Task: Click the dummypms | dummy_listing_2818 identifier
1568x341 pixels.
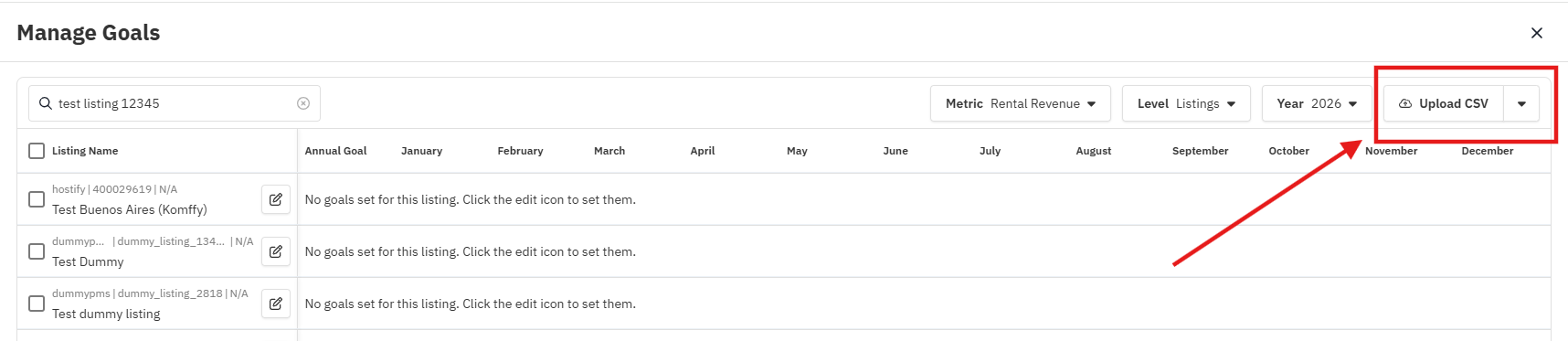Action: pos(137,293)
